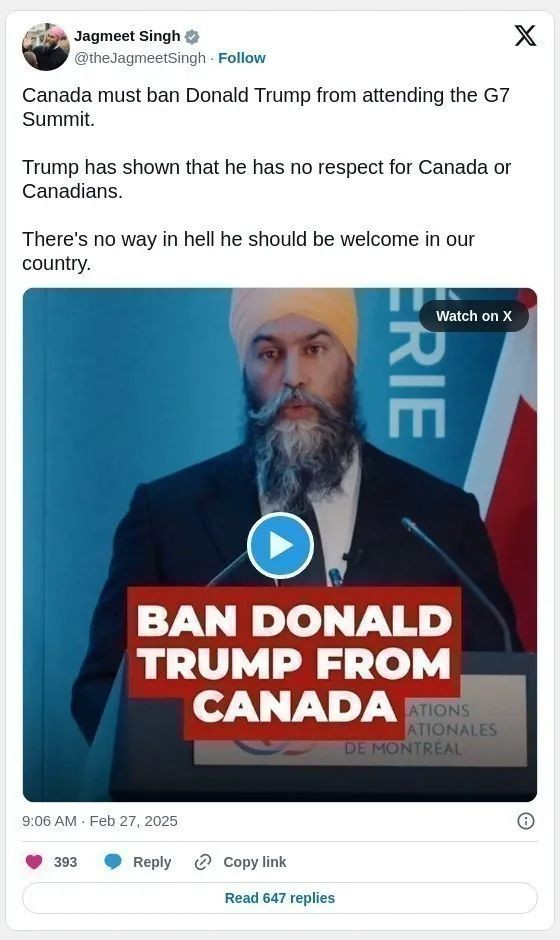Image resolution: width=560 pixels, height=940 pixels.
Task: Like the tweet with the heart icon
Action: pyautogui.click(x=34, y=861)
